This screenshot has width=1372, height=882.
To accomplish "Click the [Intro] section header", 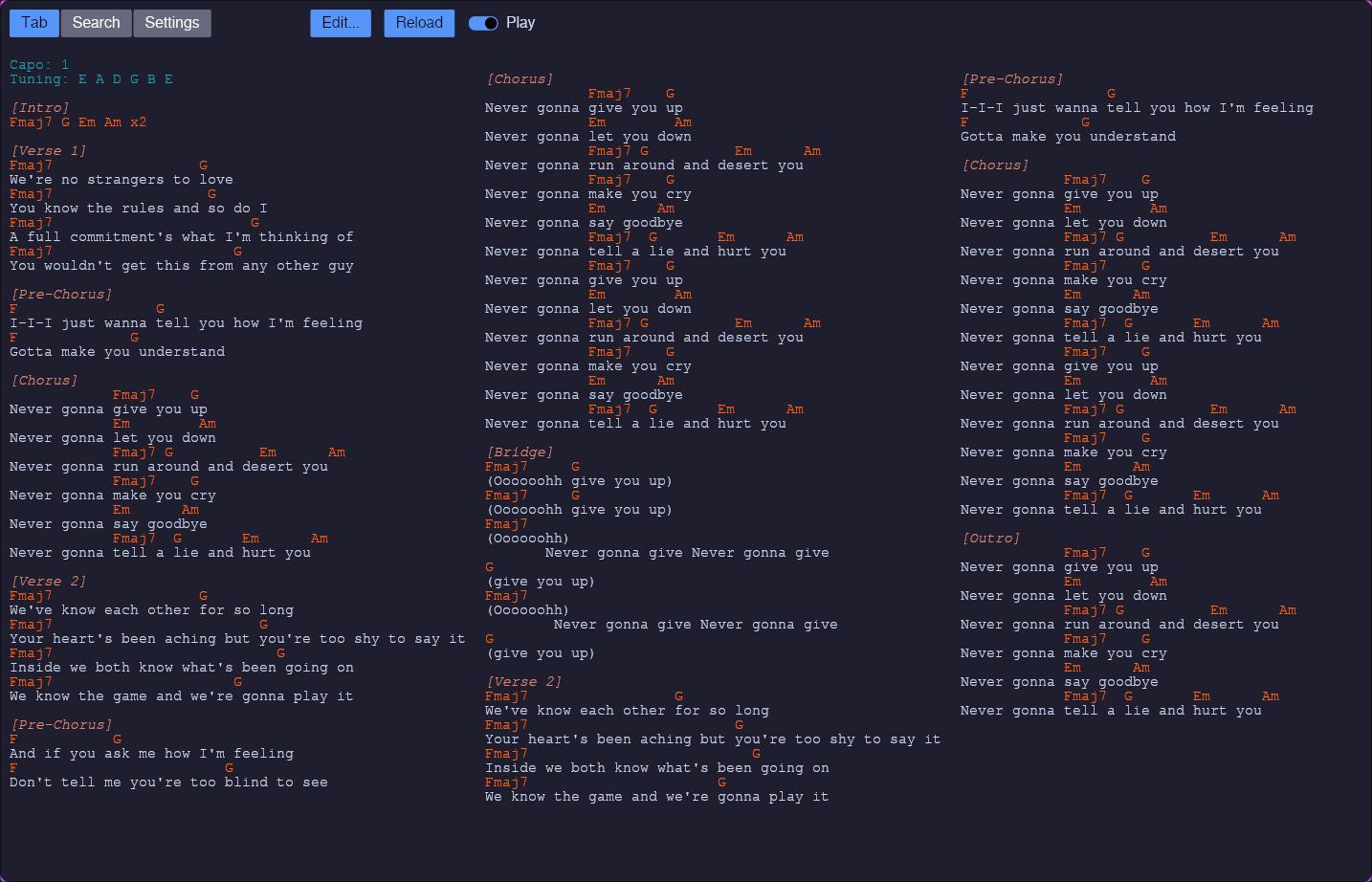I will [39, 108].
